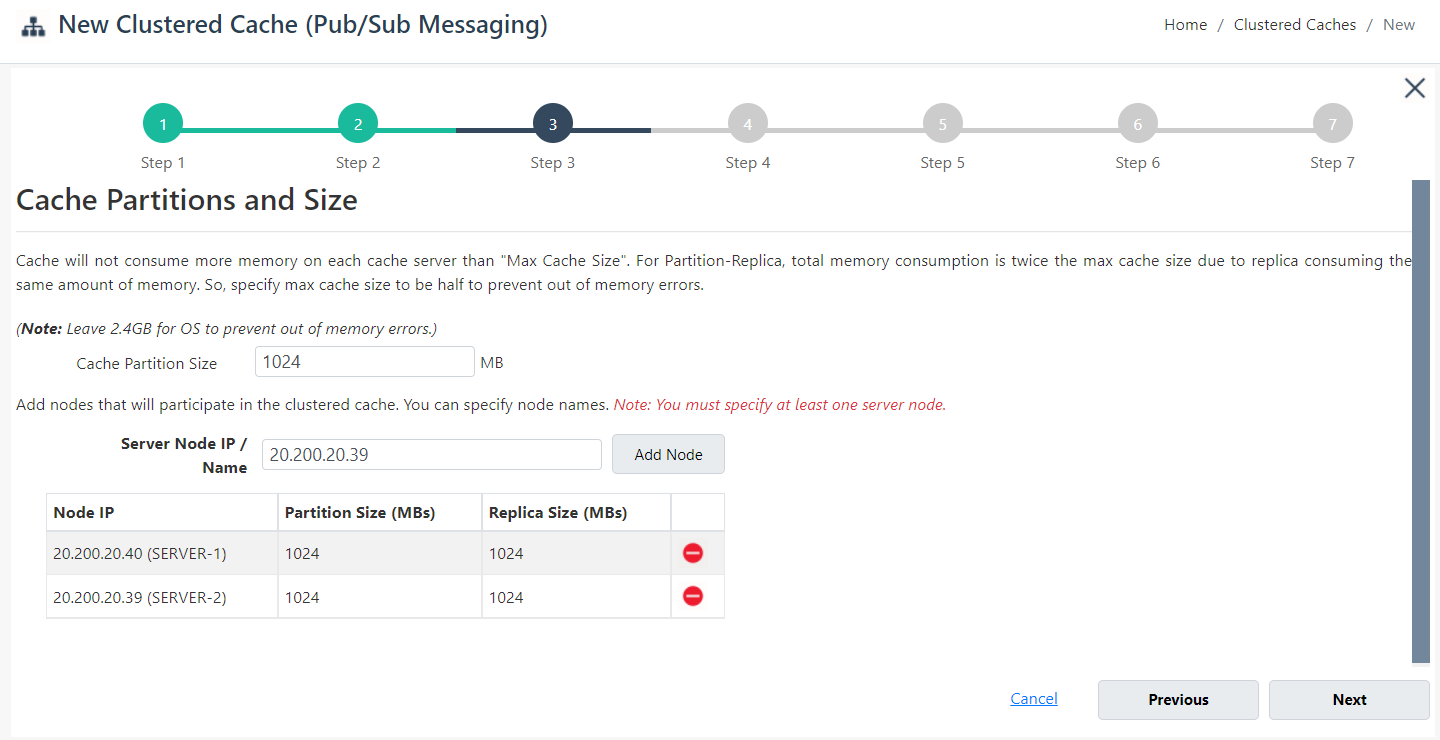Viewport: 1440px width, 740px height.
Task: Jump to wizard Step 4 circle
Action: pyautogui.click(x=748, y=124)
